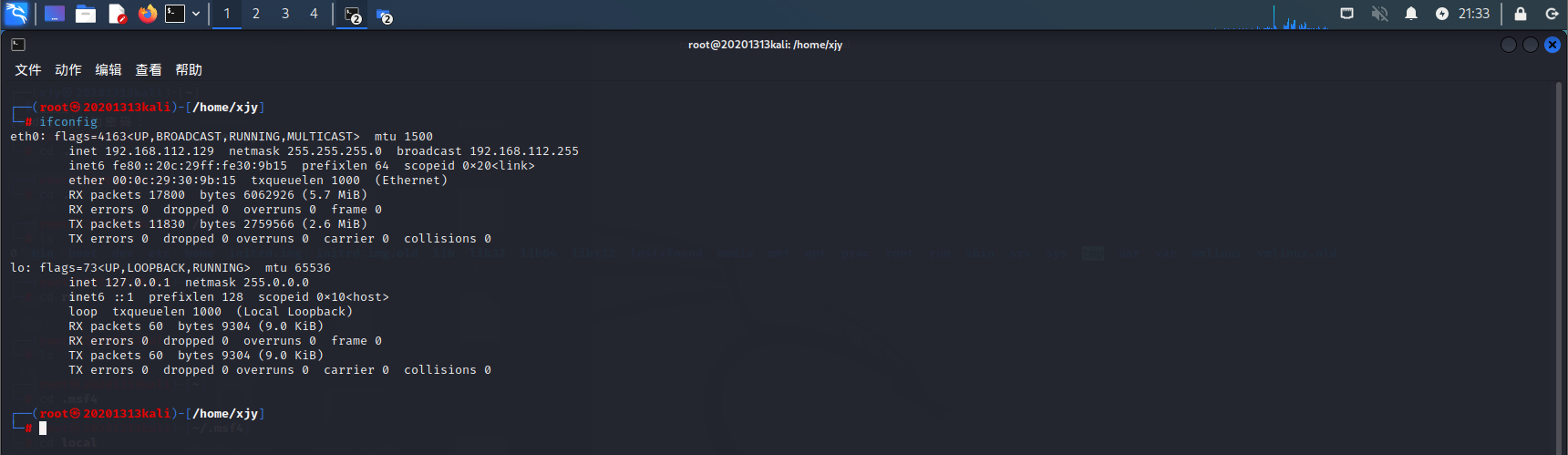Viewport: 1568px width, 455px height.
Task: Open the Kali applications menu
Action: (x=16, y=14)
